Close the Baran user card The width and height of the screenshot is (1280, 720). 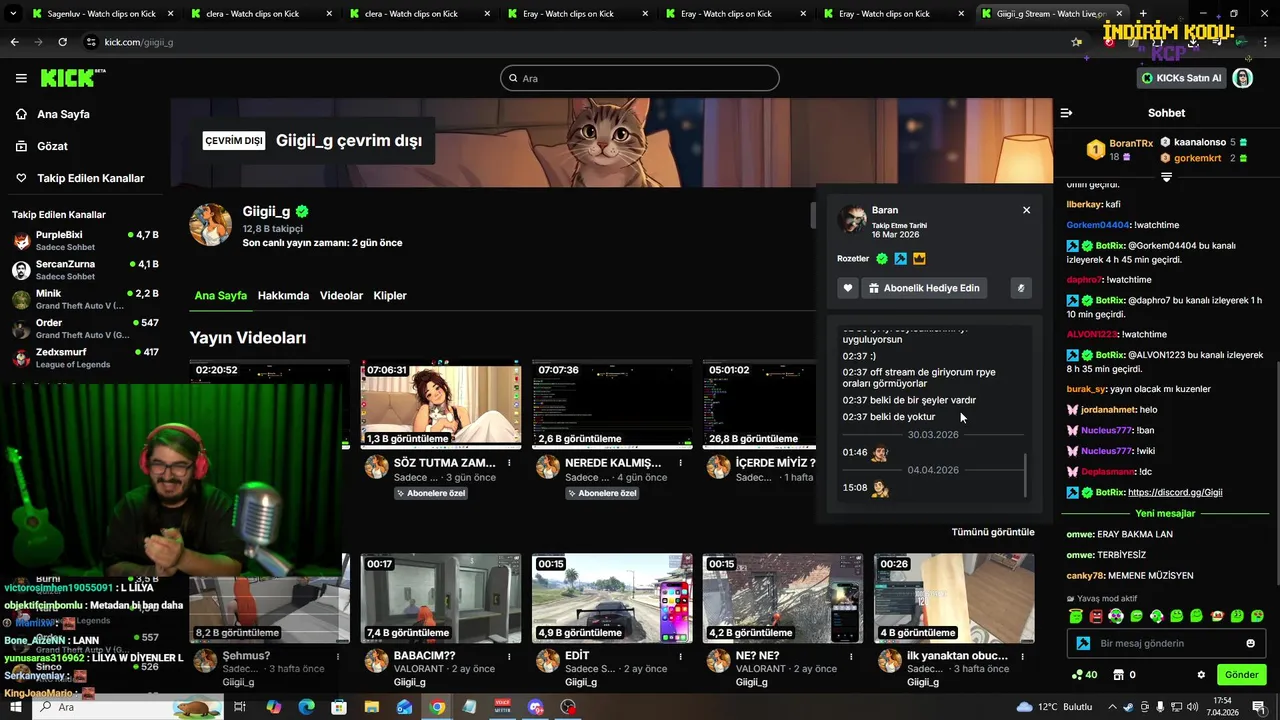(x=1026, y=210)
